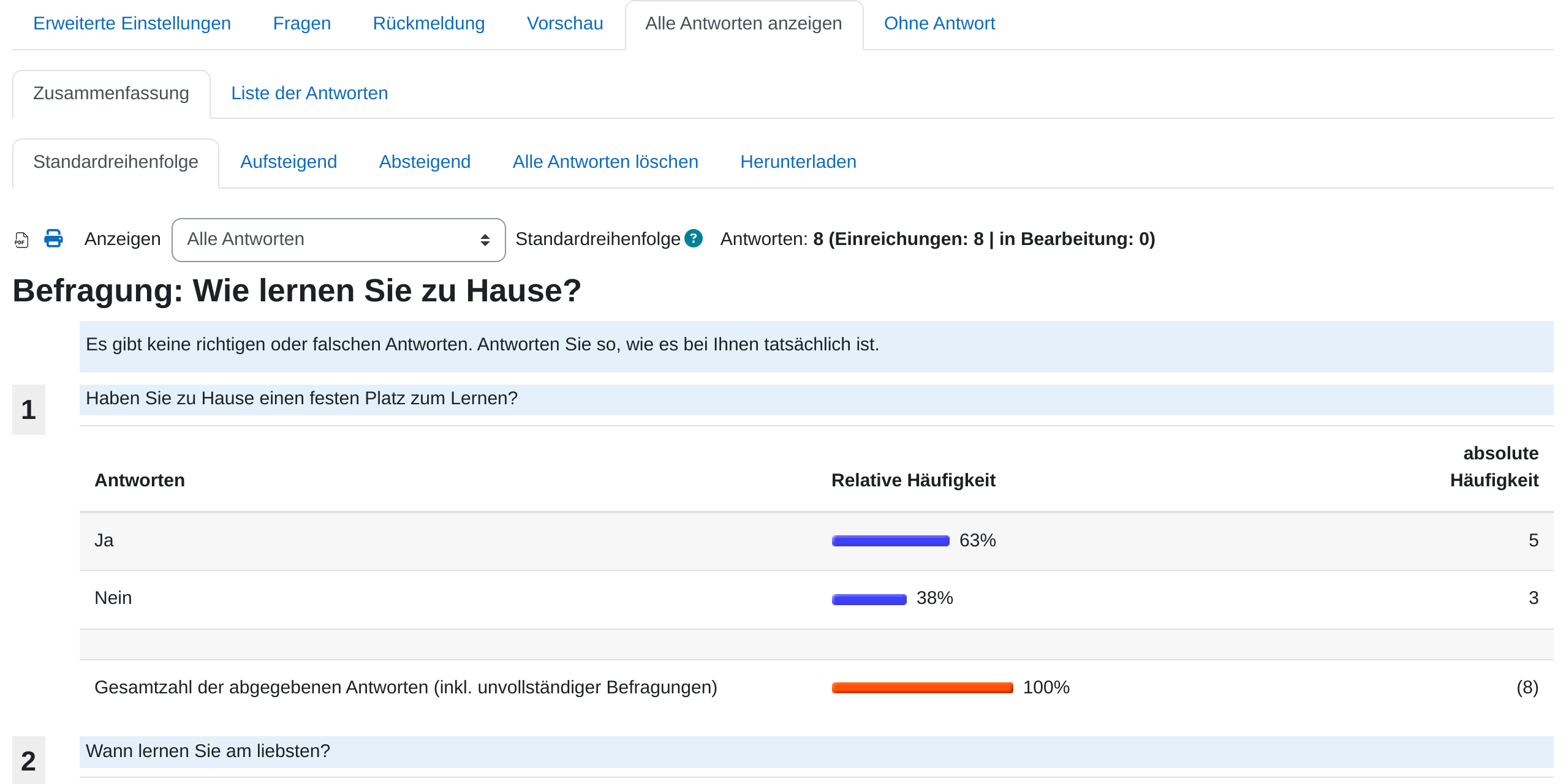Viewport: 1566px width, 784px height.
Task: Click the absolute Häufigkeit column header
Action: point(1494,467)
